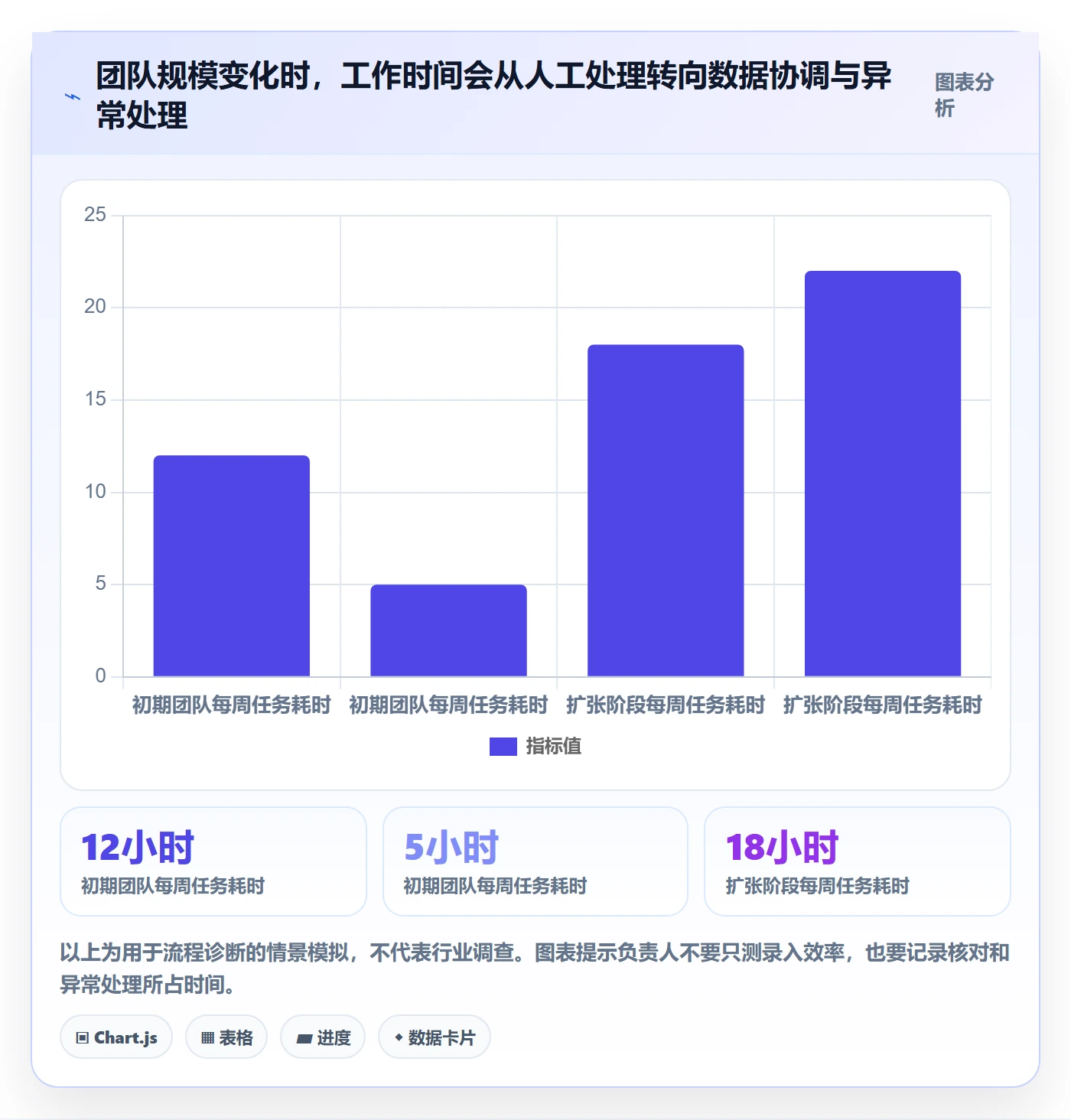
Task: Select the 进度 tag chip
Action: coord(323,1037)
